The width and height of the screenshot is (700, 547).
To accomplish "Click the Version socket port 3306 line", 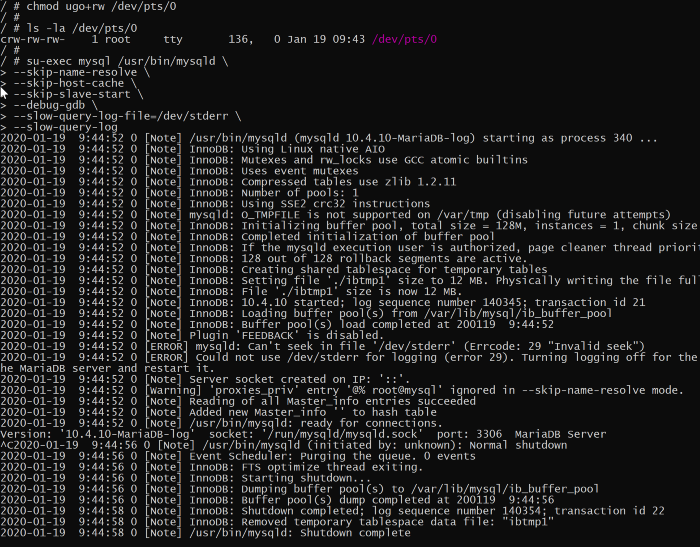I will [303, 434].
